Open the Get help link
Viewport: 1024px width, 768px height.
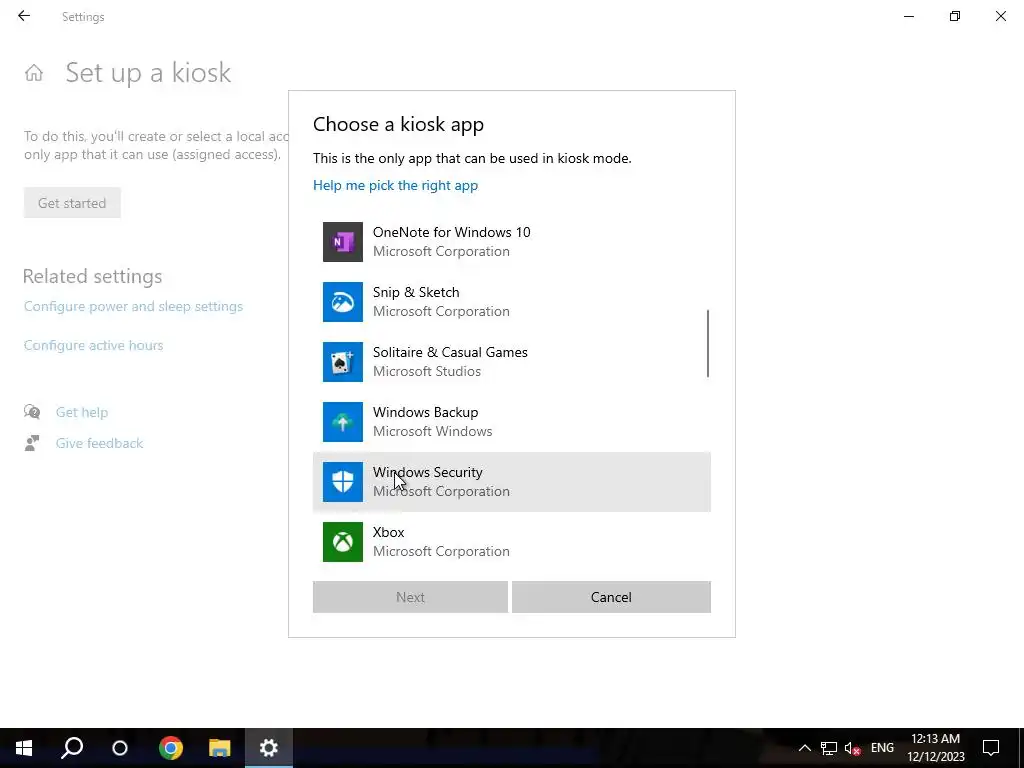(x=82, y=412)
